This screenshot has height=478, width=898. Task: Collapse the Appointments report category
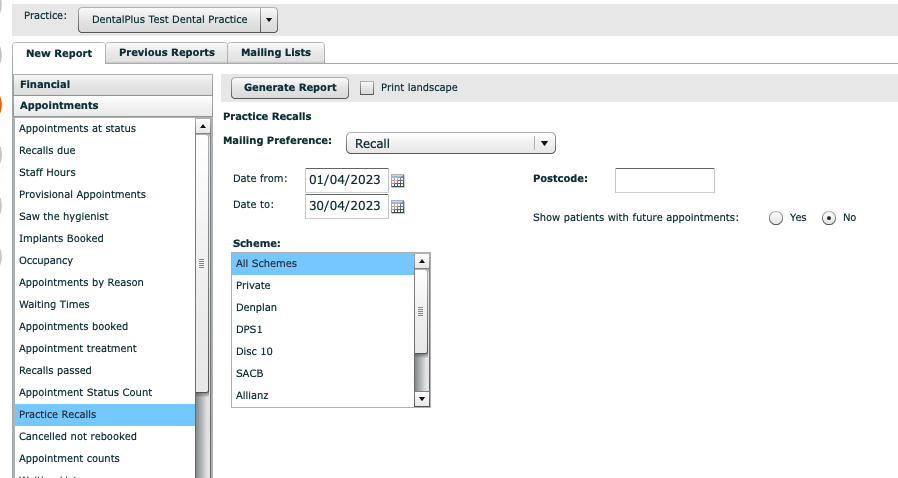tap(113, 105)
